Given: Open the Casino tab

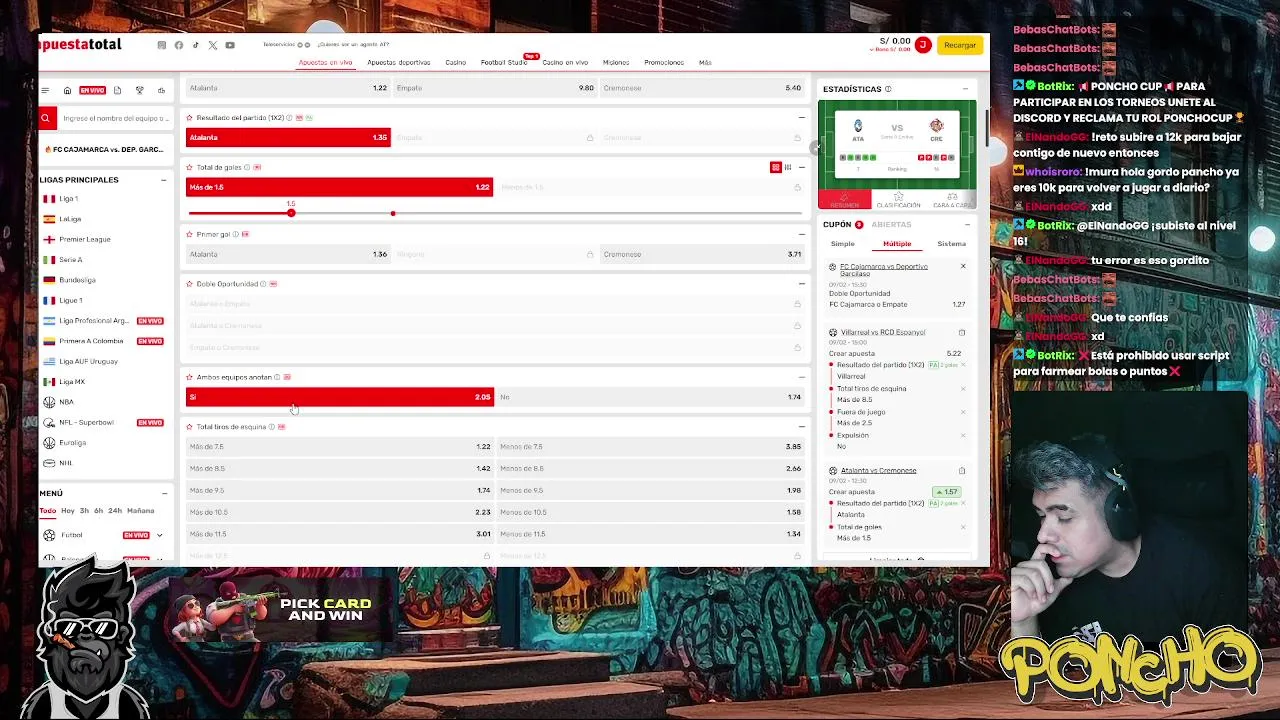Looking at the screenshot, I should click(455, 62).
